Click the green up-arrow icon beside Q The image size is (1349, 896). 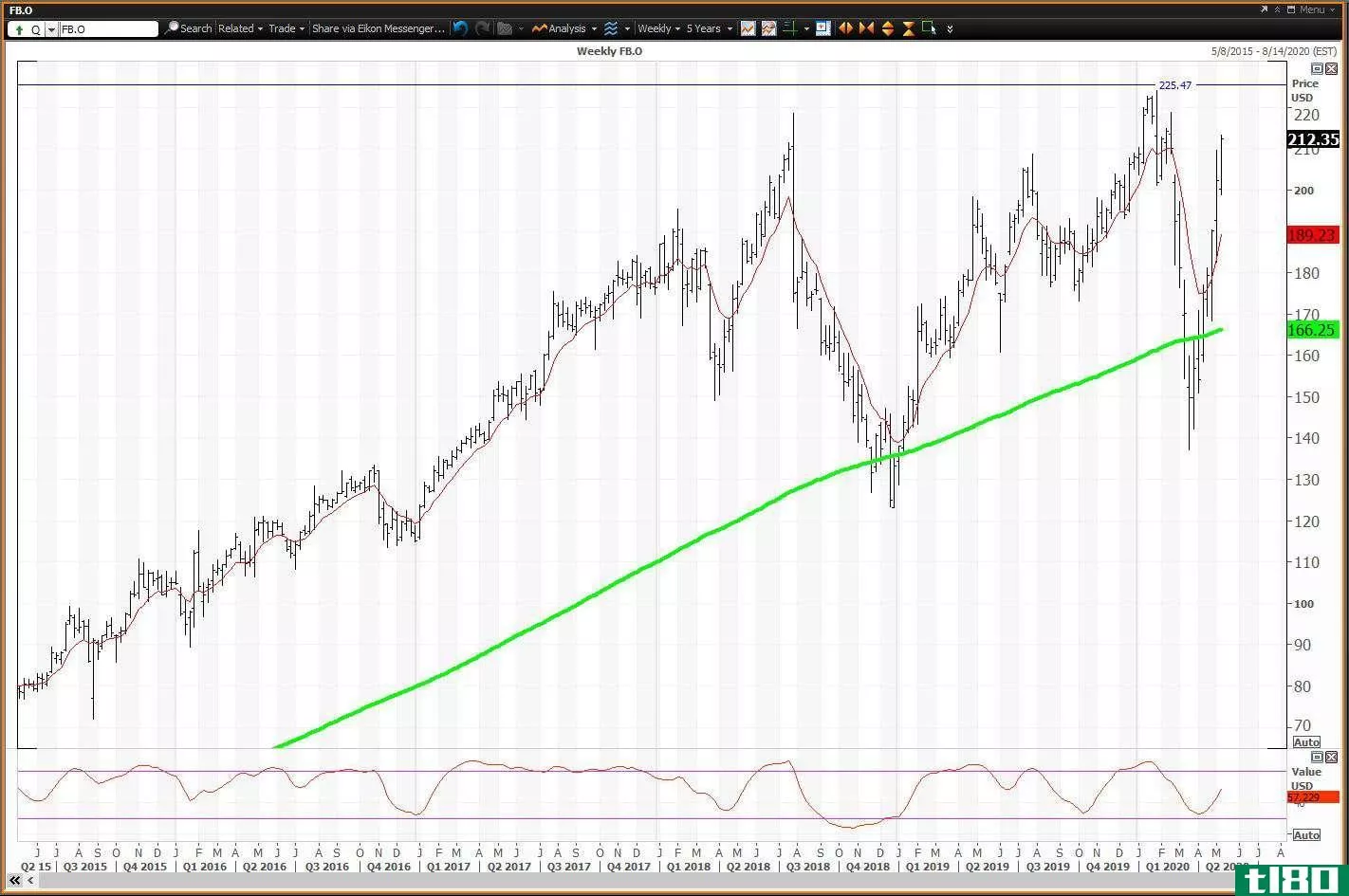(19, 29)
